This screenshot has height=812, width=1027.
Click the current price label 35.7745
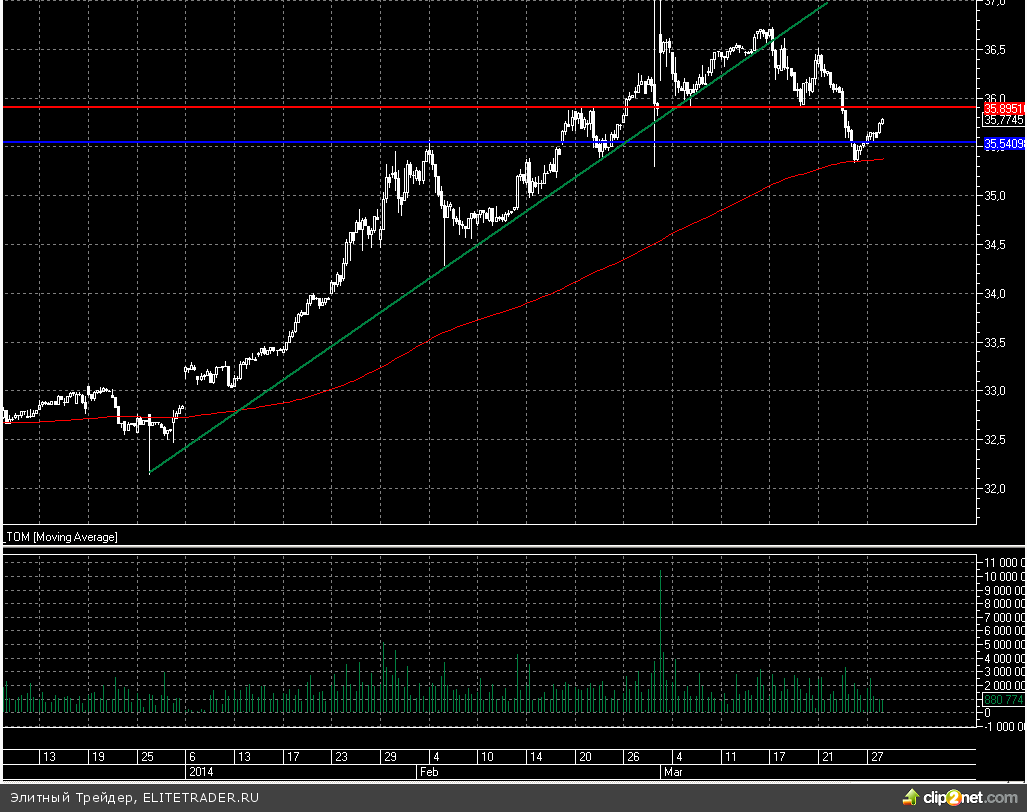tap(1003, 120)
